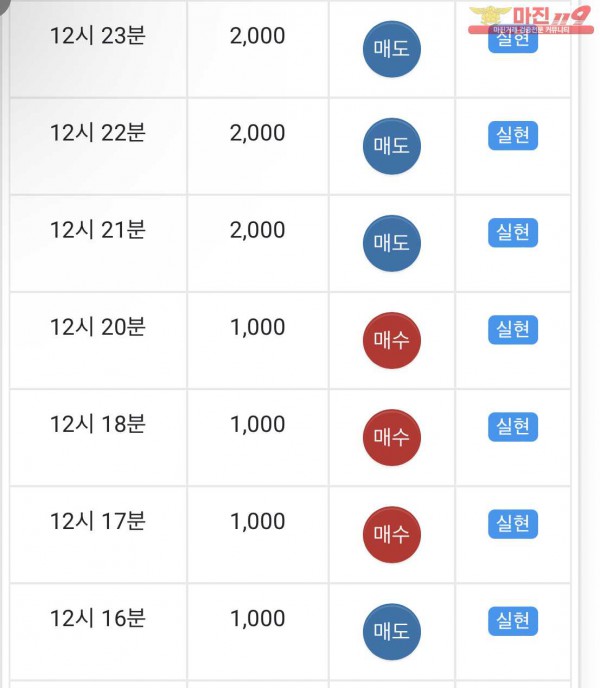Click the red 매수 circle at 12시 20분
This screenshot has width=600, height=688.
tap(391, 340)
